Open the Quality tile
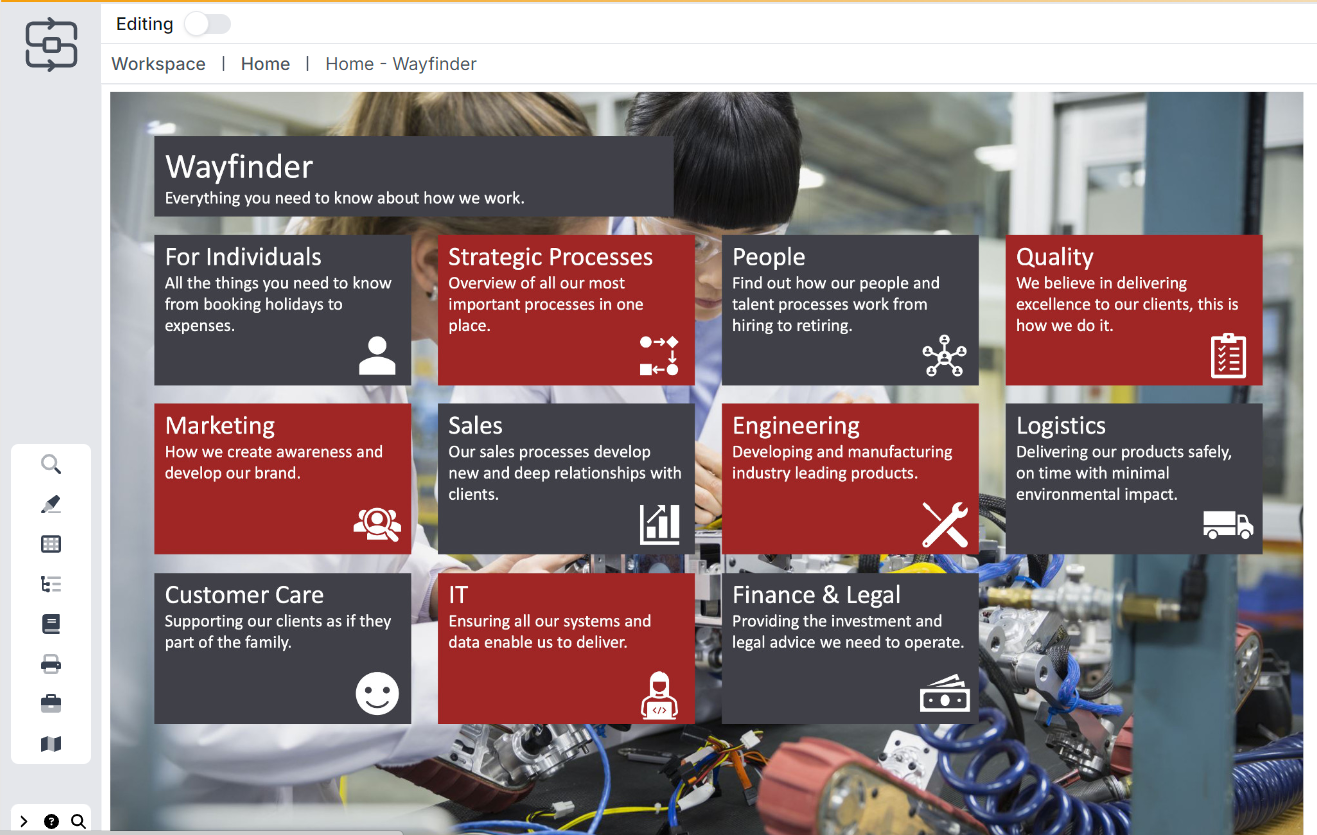This screenshot has width=1317, height=835. (x=1133, y=310)
